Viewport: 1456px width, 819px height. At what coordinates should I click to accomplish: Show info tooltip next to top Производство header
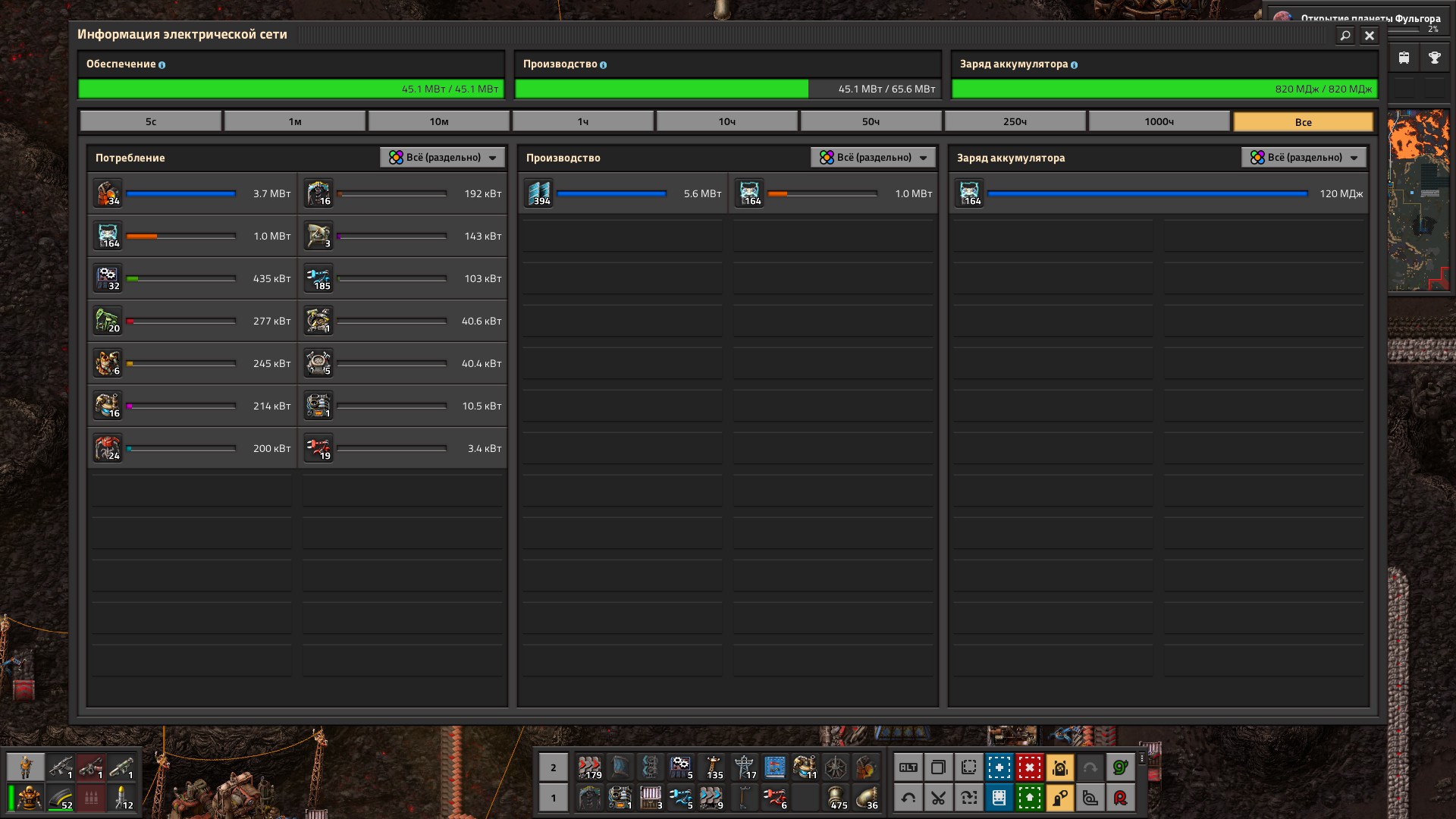click(x=603, y=65)
